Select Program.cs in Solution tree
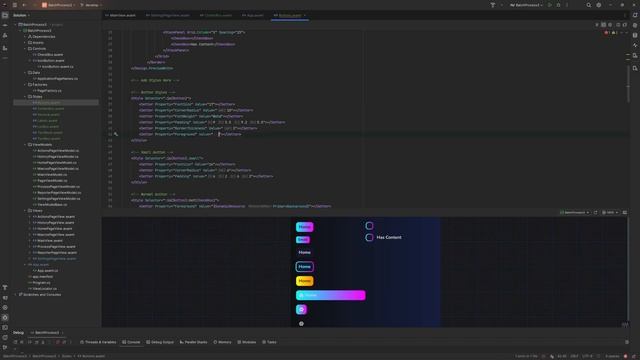The image size is (640, 360). click(x=39, y=282)
